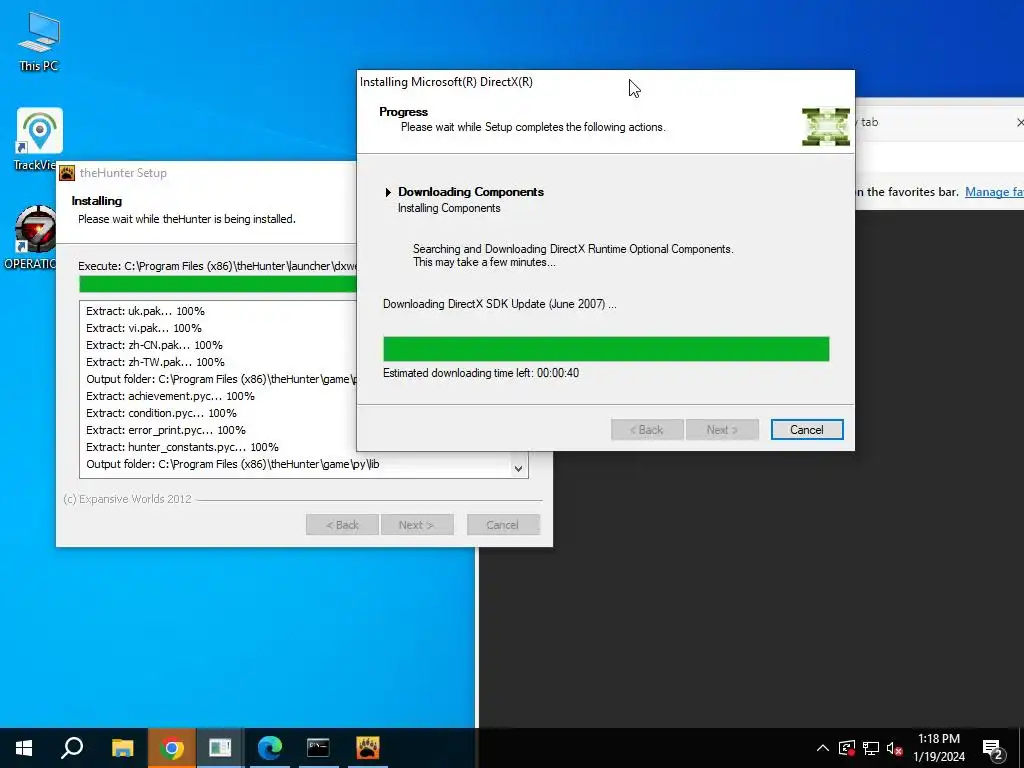Select the Extract: zh-CN.pak log line
The image size is (1024, 768).
[154, 345]
